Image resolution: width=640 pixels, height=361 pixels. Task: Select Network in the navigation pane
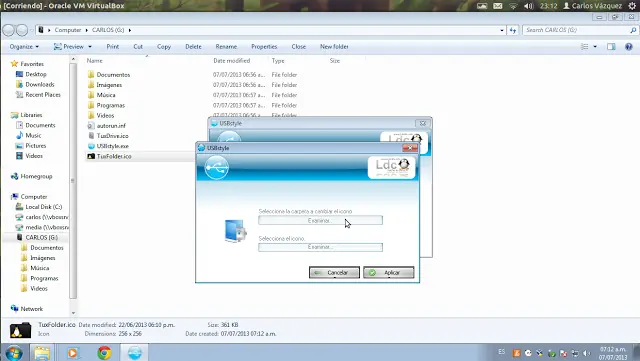coord(31,309)
